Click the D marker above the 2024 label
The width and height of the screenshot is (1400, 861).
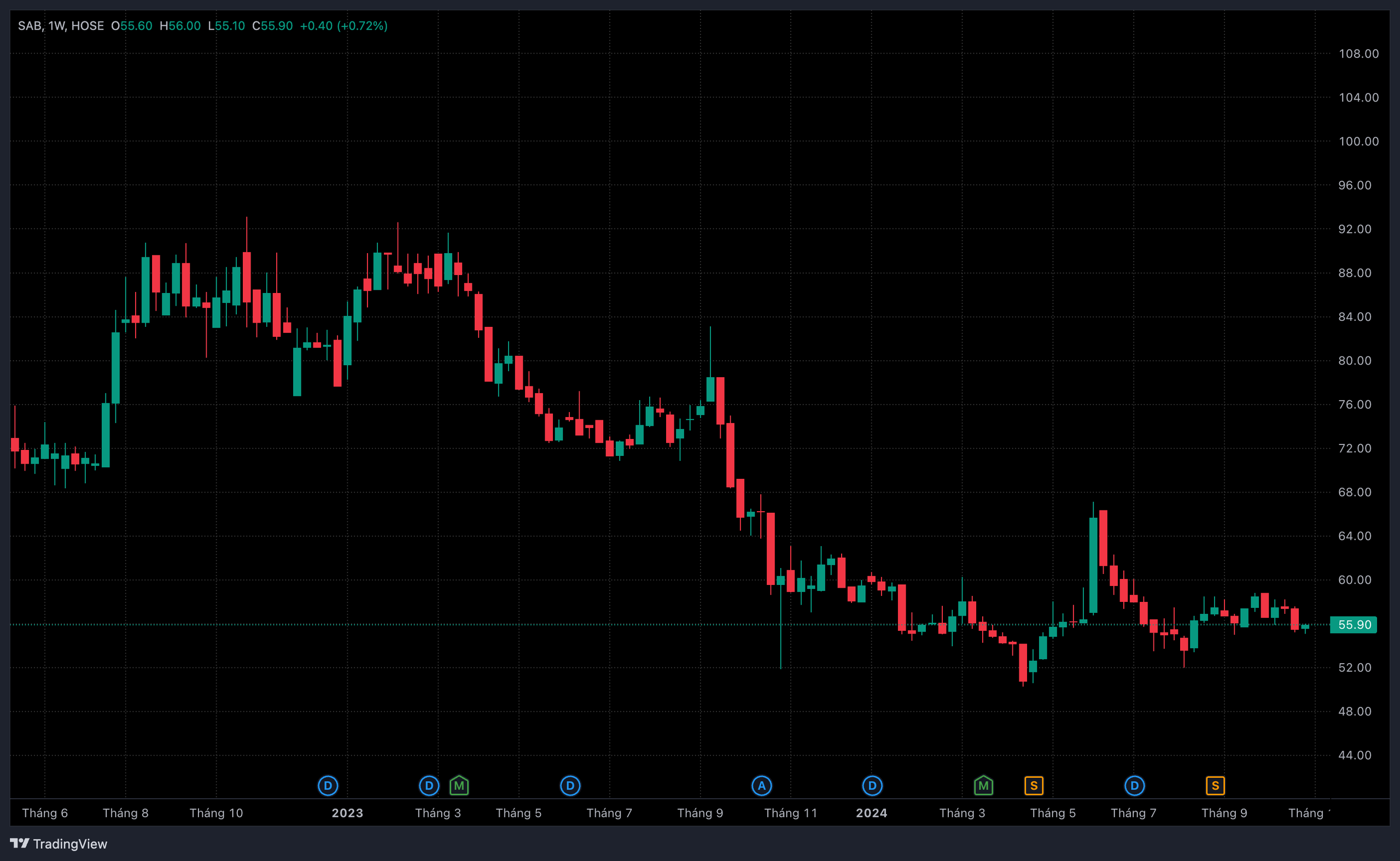[872, 786]
